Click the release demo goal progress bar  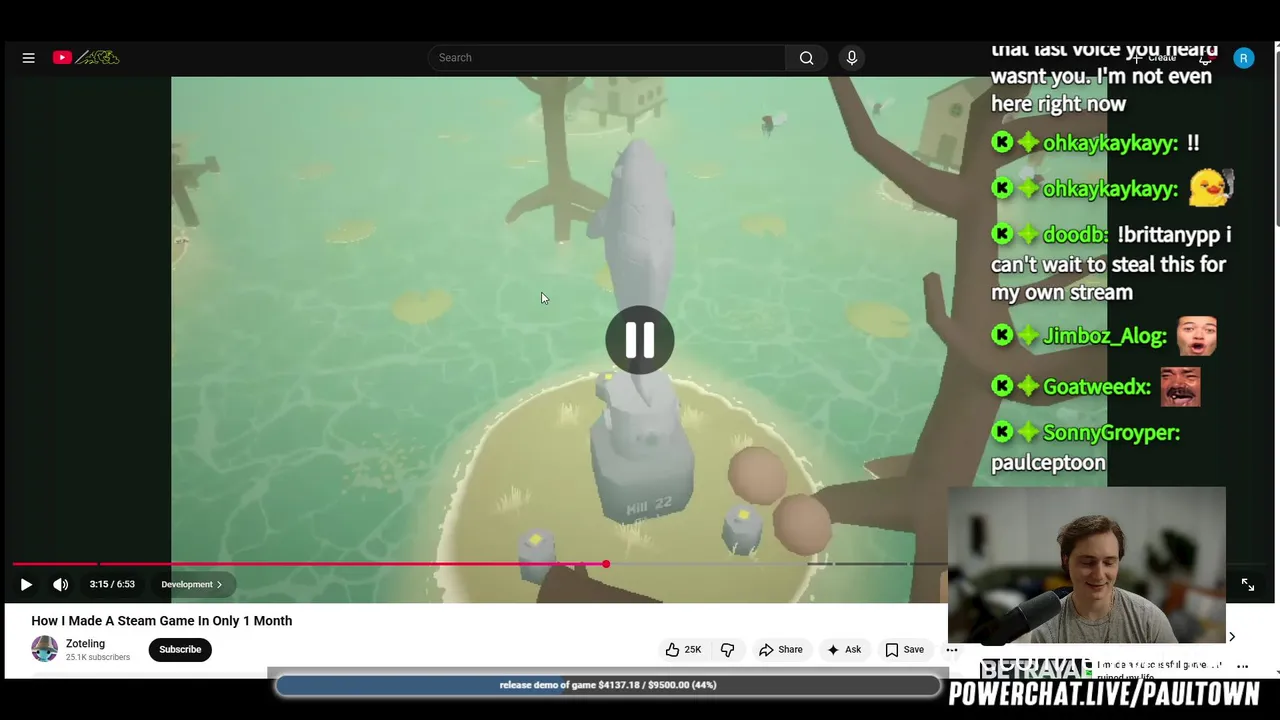pos(608,685)
